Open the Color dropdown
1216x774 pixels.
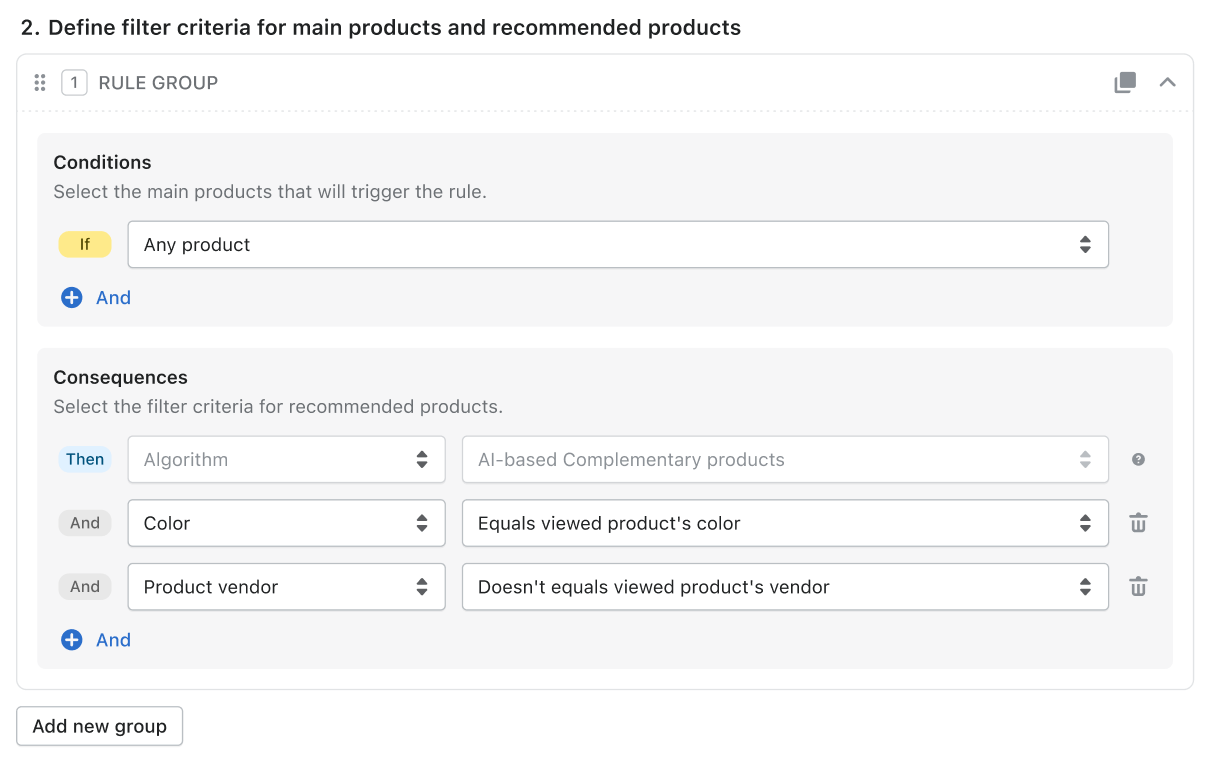(286, 523)
